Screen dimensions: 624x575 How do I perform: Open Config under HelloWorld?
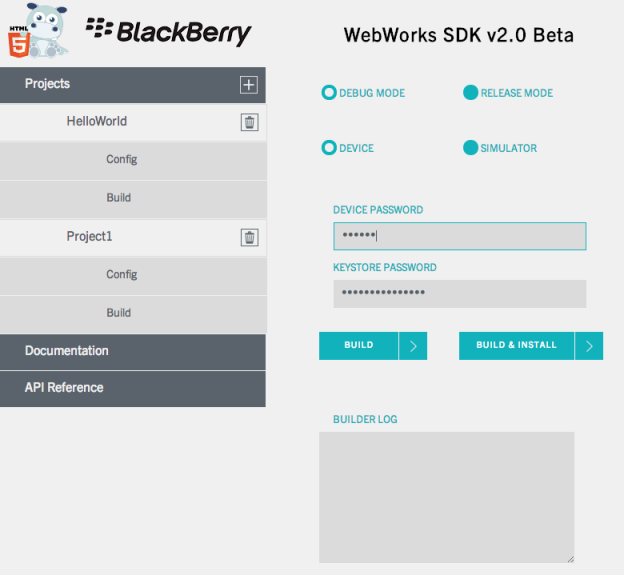[133, 160]
